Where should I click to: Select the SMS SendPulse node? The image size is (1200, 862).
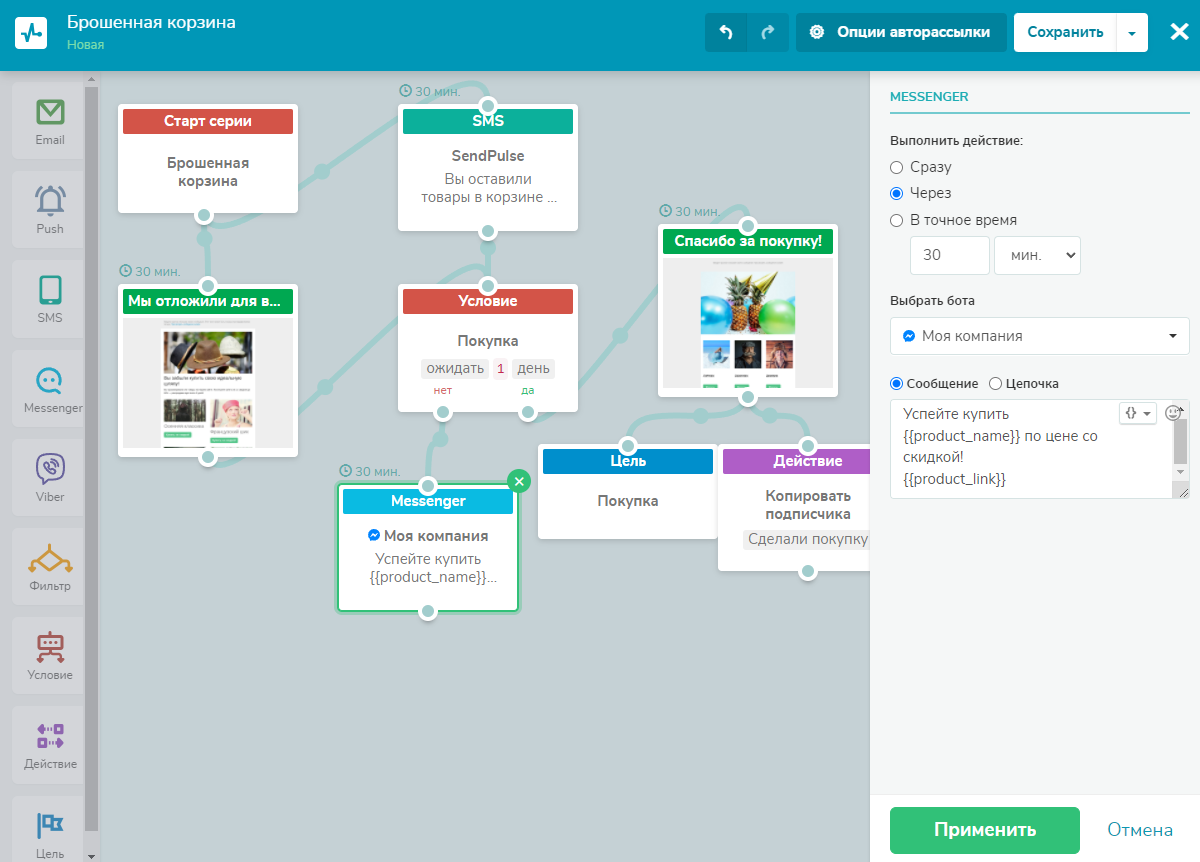(x=488, y=167)
